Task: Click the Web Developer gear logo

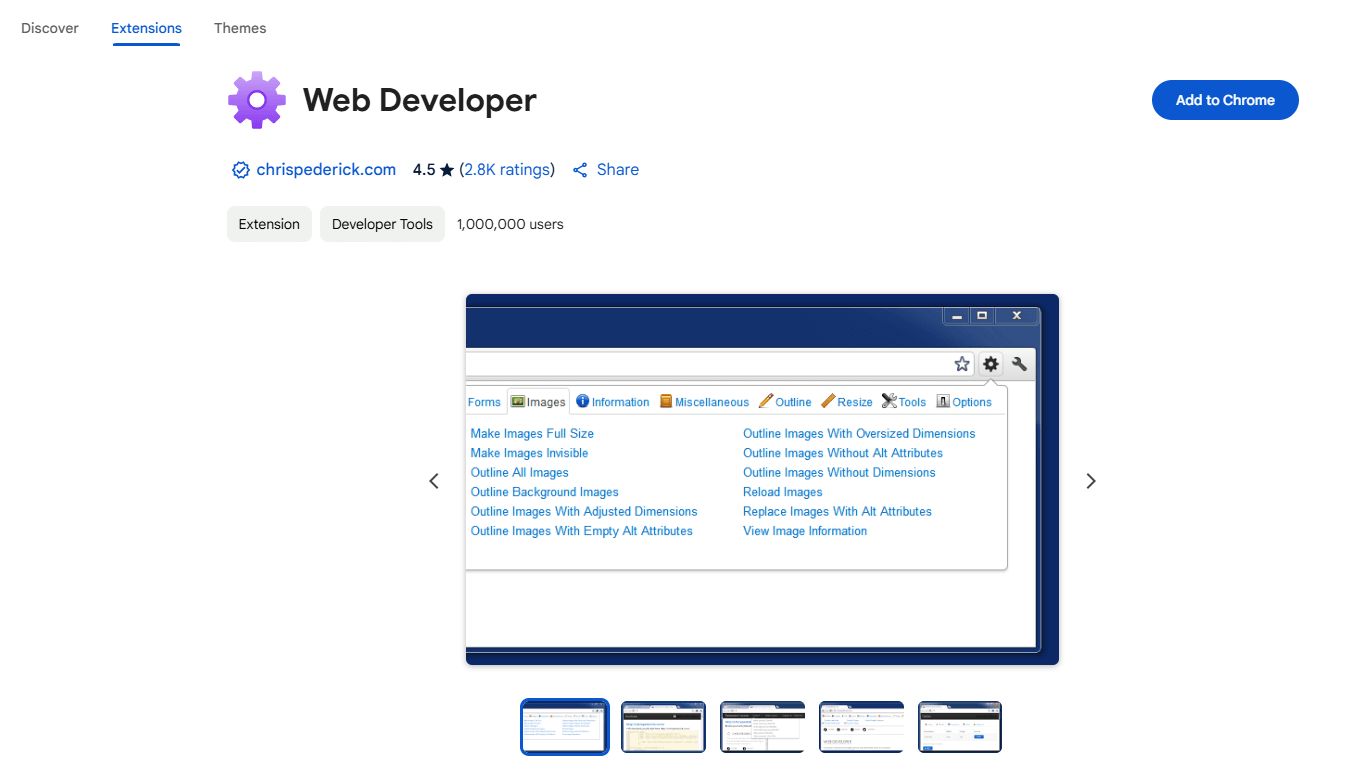Action: point(257,100)
